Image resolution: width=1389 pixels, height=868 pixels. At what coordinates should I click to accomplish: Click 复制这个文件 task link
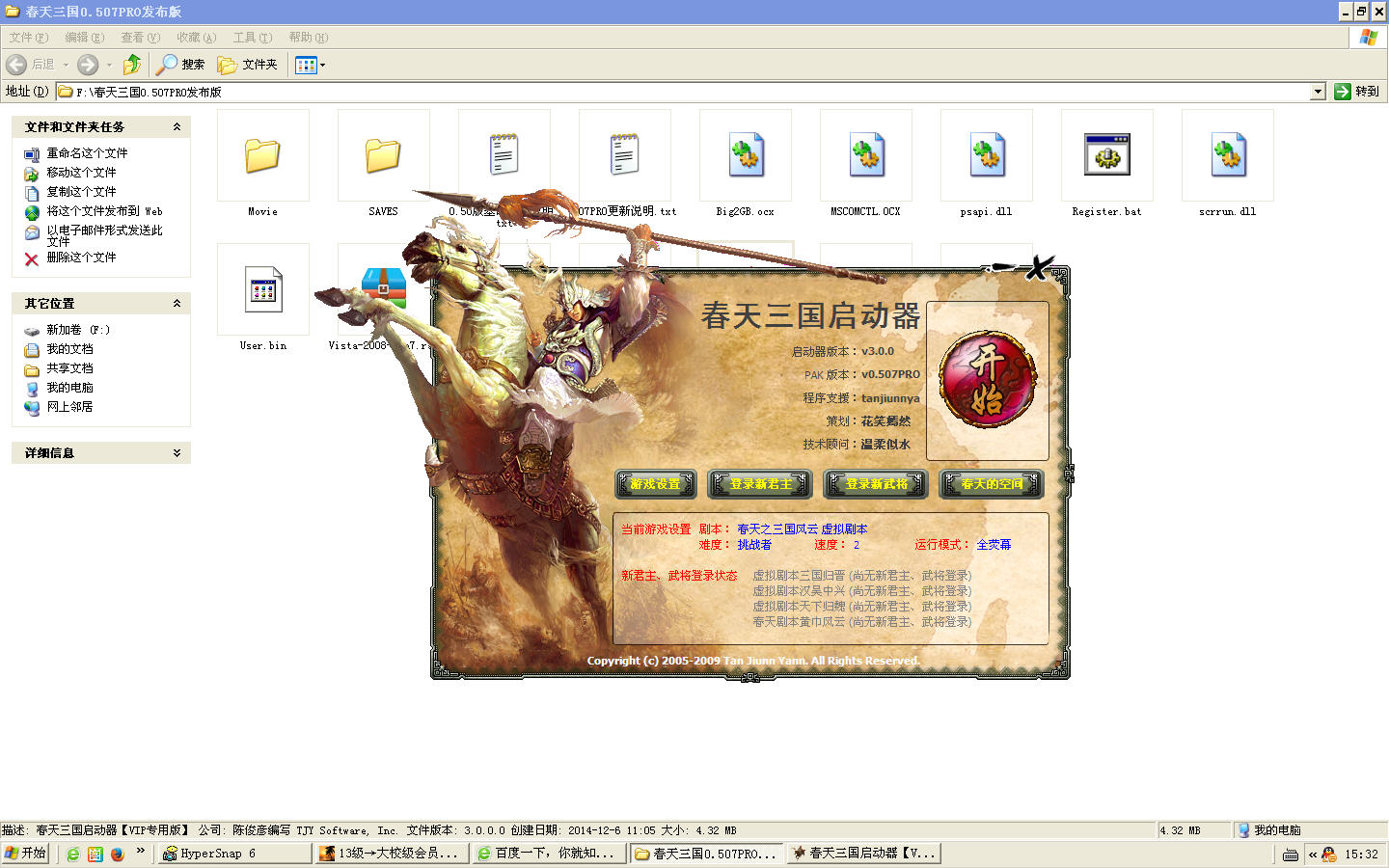81,192
